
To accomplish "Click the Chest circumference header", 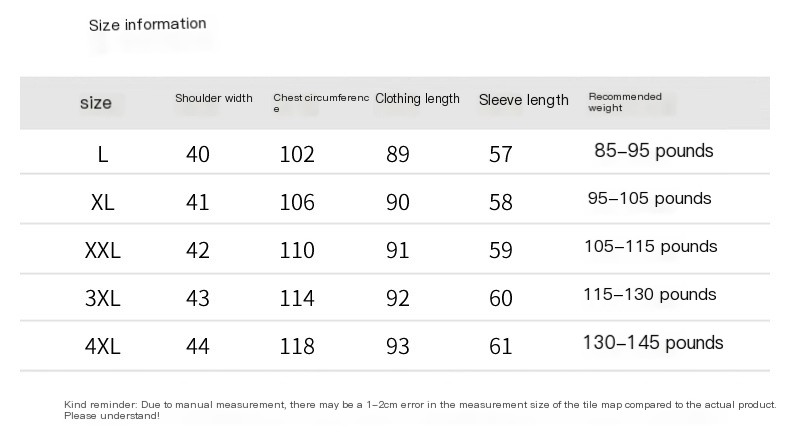I will [321, 103].
